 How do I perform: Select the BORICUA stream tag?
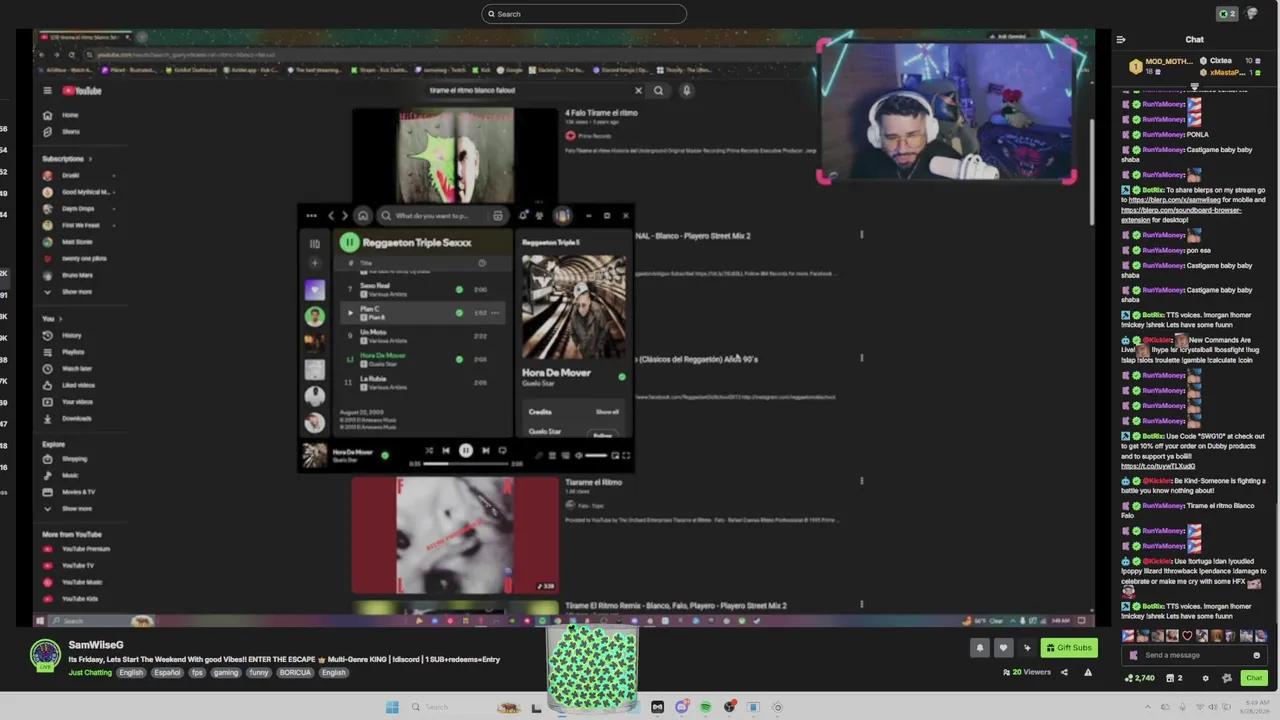tap(295, 673)
